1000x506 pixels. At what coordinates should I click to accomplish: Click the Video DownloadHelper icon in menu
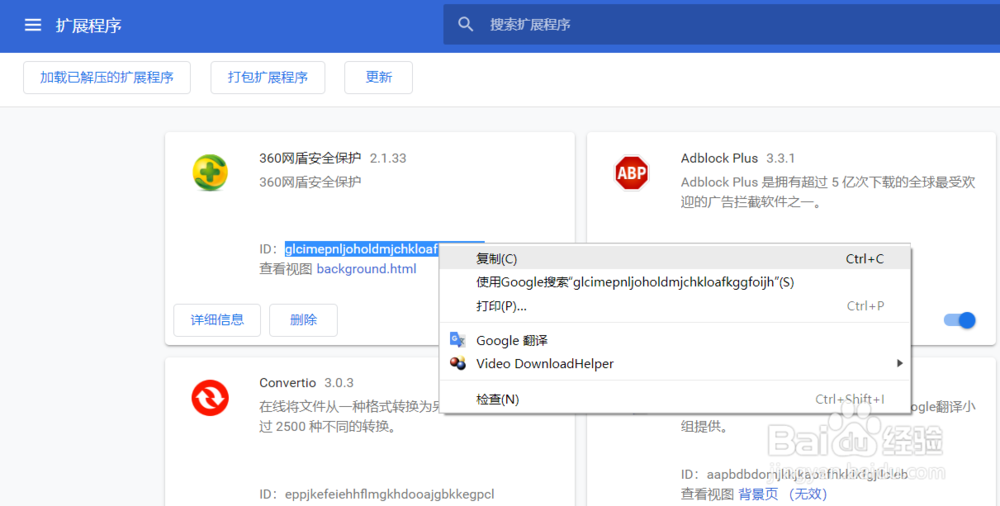click(457, 364)
